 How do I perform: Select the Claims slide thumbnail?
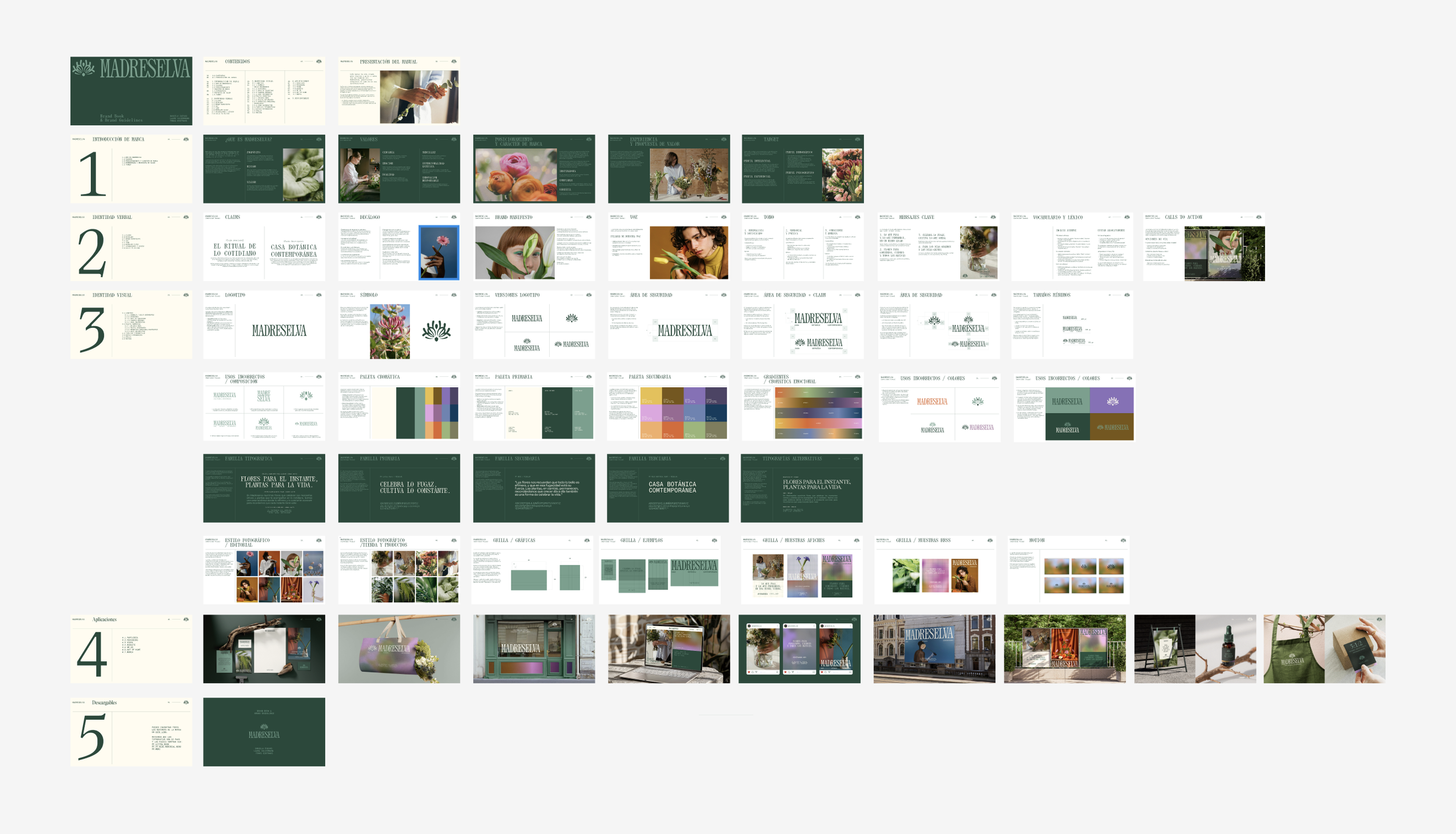coord(264,247)
